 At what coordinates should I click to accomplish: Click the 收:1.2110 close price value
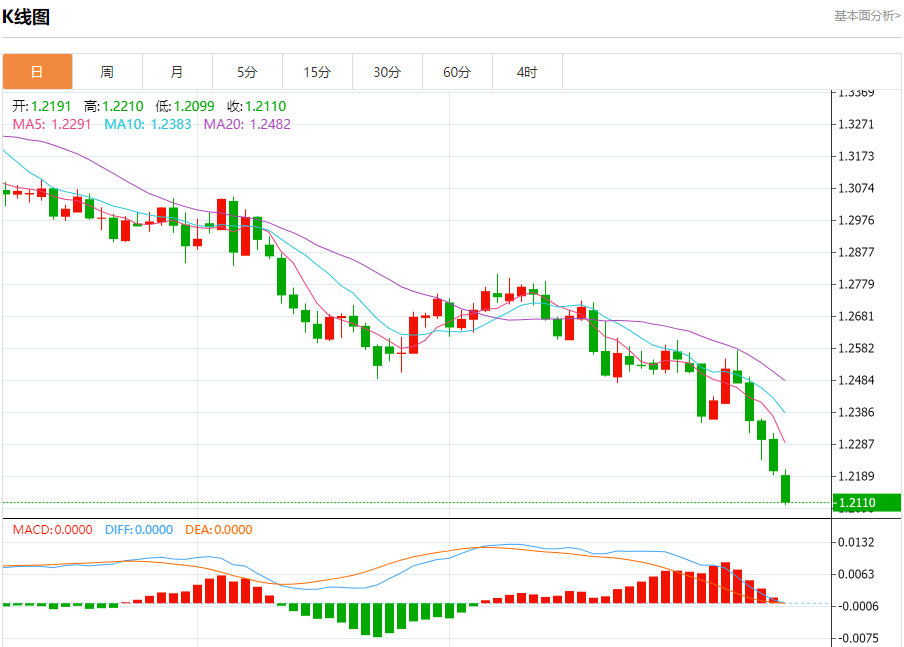[257, 106]
